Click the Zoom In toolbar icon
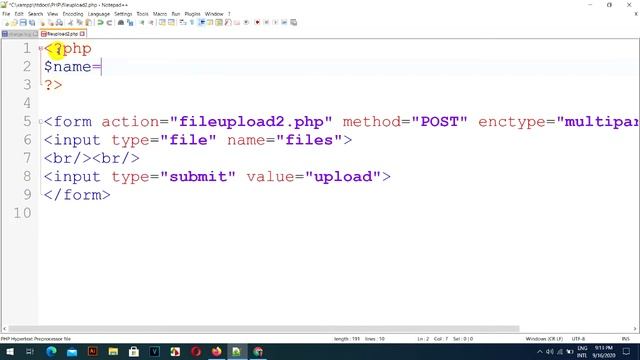Screen dimensions: 640x360 [142, 22]
